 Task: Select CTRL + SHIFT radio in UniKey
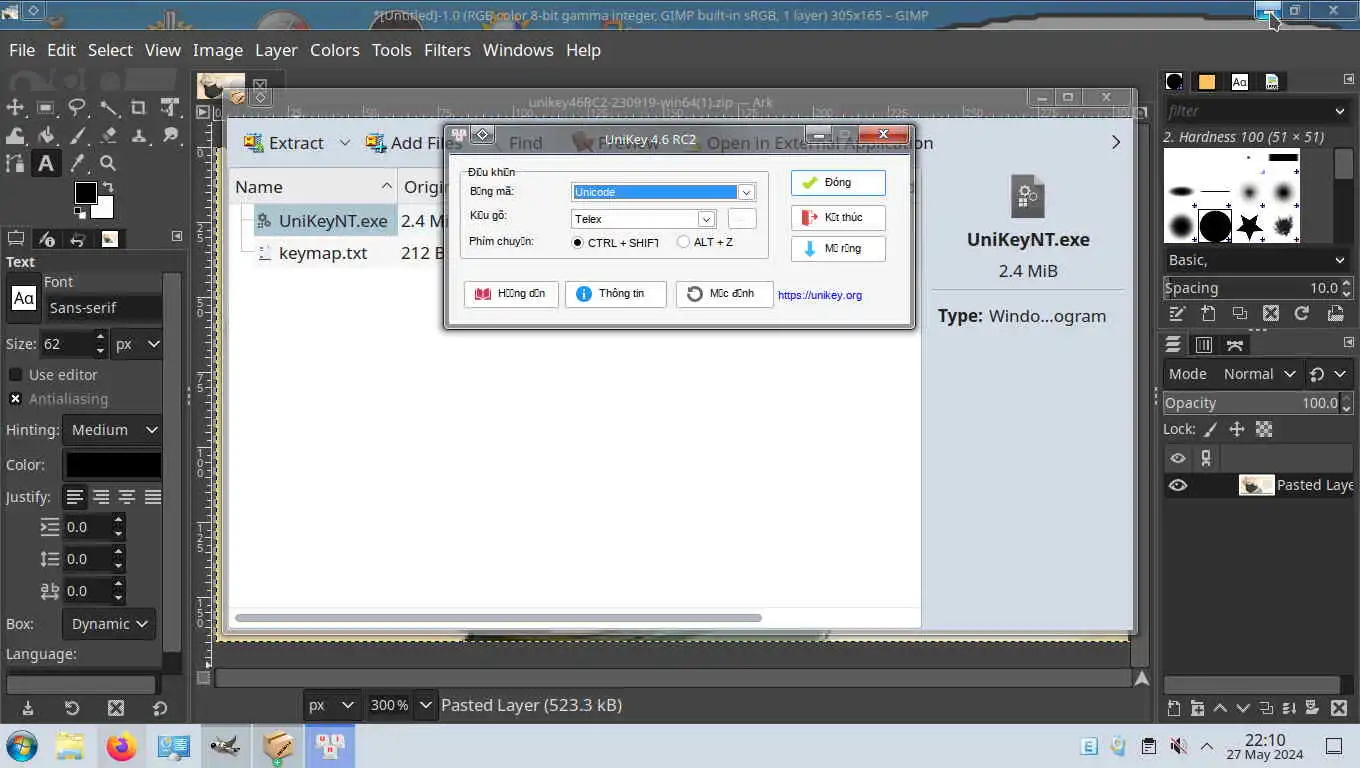tap(577, 242)
